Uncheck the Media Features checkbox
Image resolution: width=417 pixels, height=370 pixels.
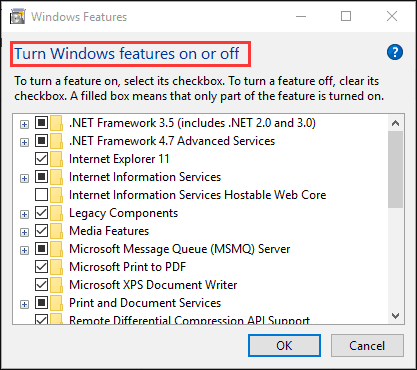(x=42, y=231)
